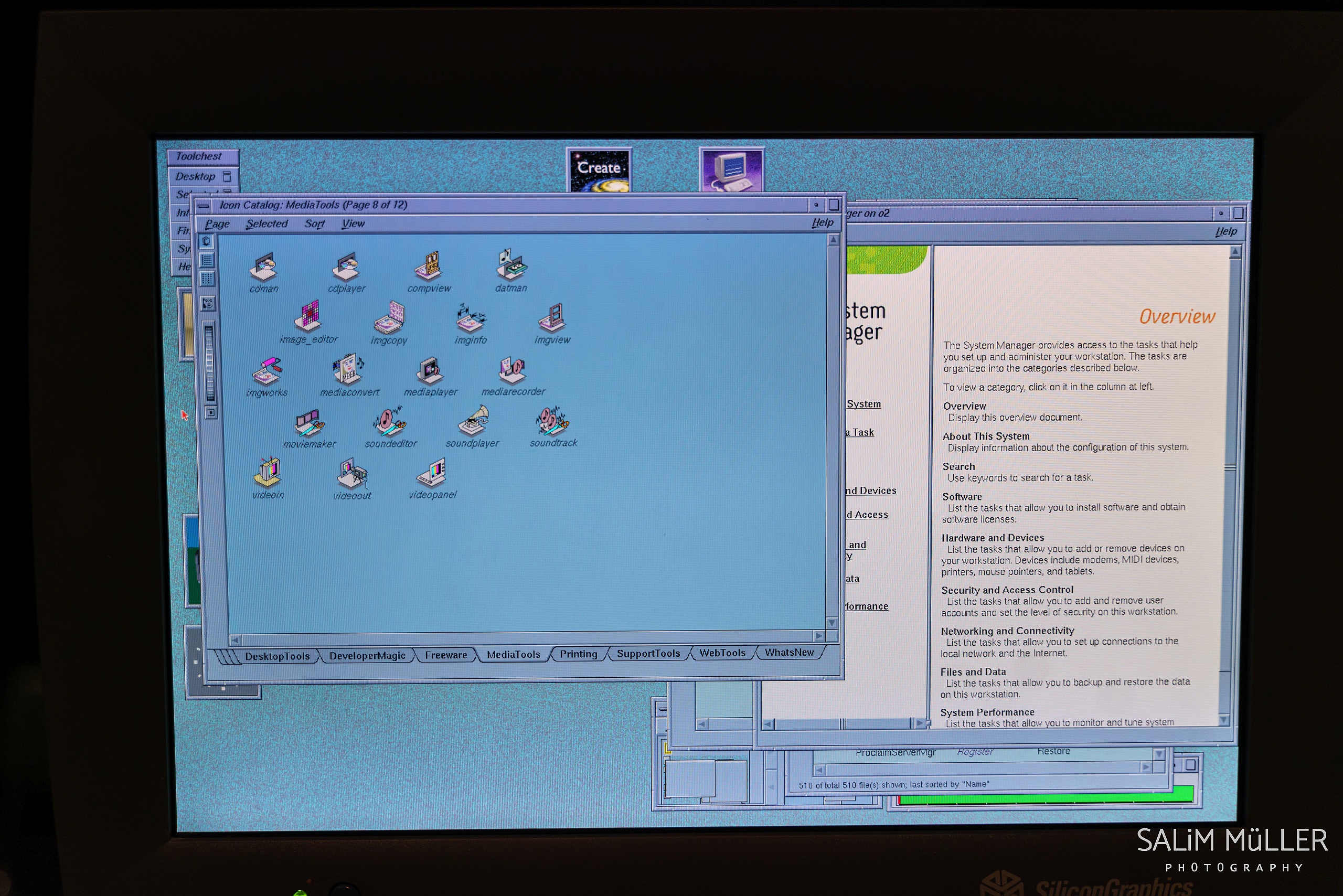Viewport: 1343px width, 896px height.
Task: Switch to list view button in sidebar
Action: point(207,261)
